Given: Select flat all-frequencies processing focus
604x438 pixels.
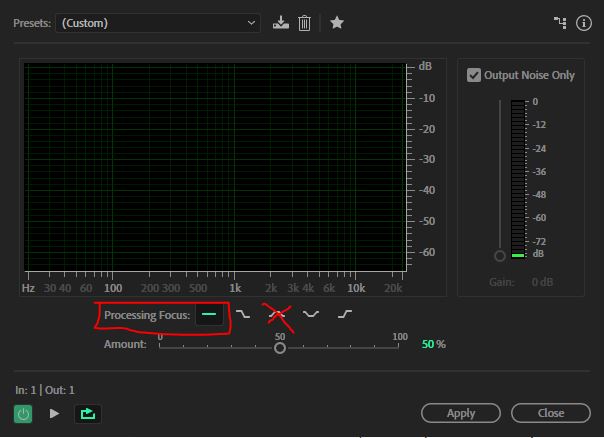Looking at the screenshot, I should click(x=209, y=314).
